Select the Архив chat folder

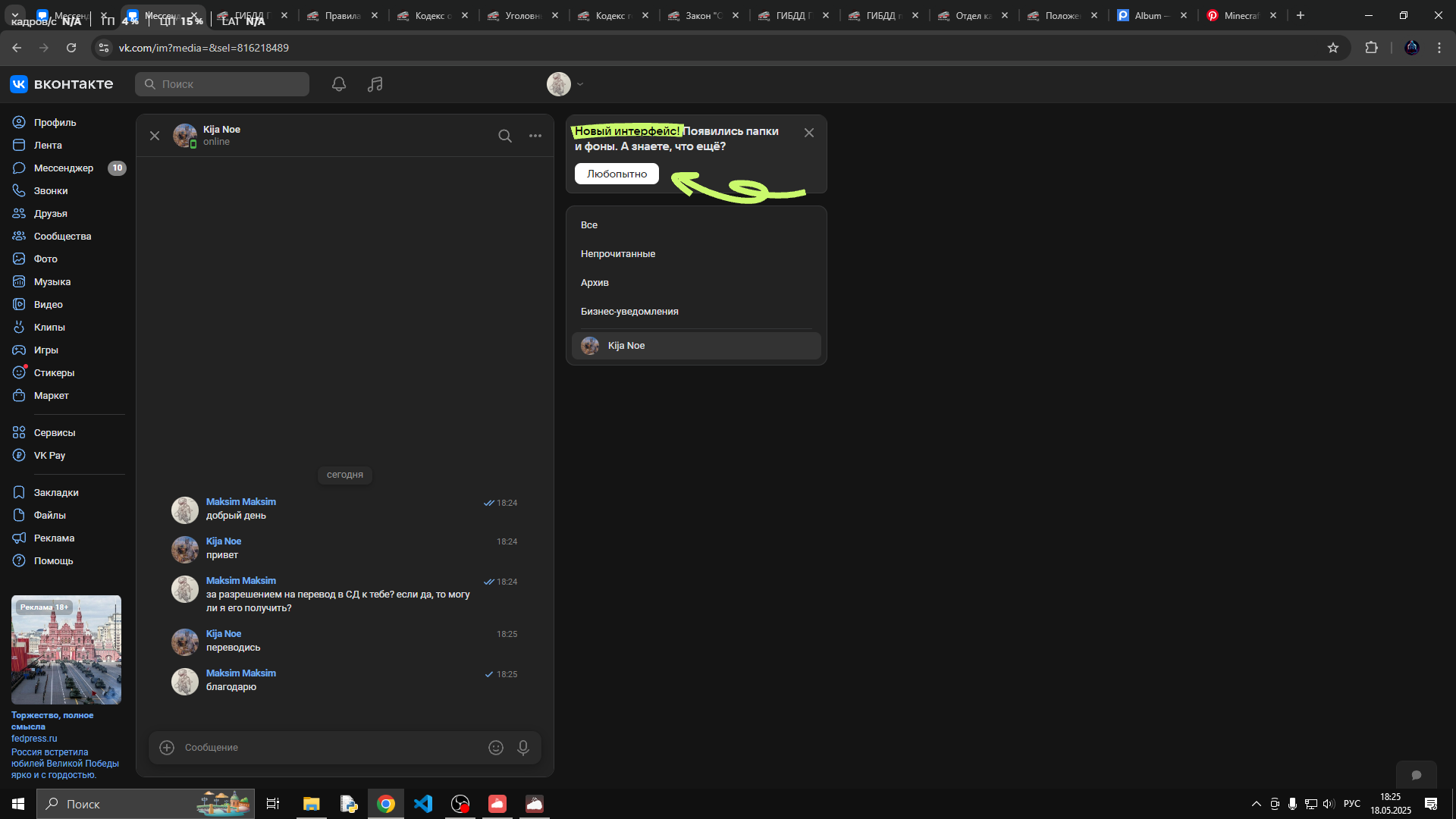pos(696,283)
